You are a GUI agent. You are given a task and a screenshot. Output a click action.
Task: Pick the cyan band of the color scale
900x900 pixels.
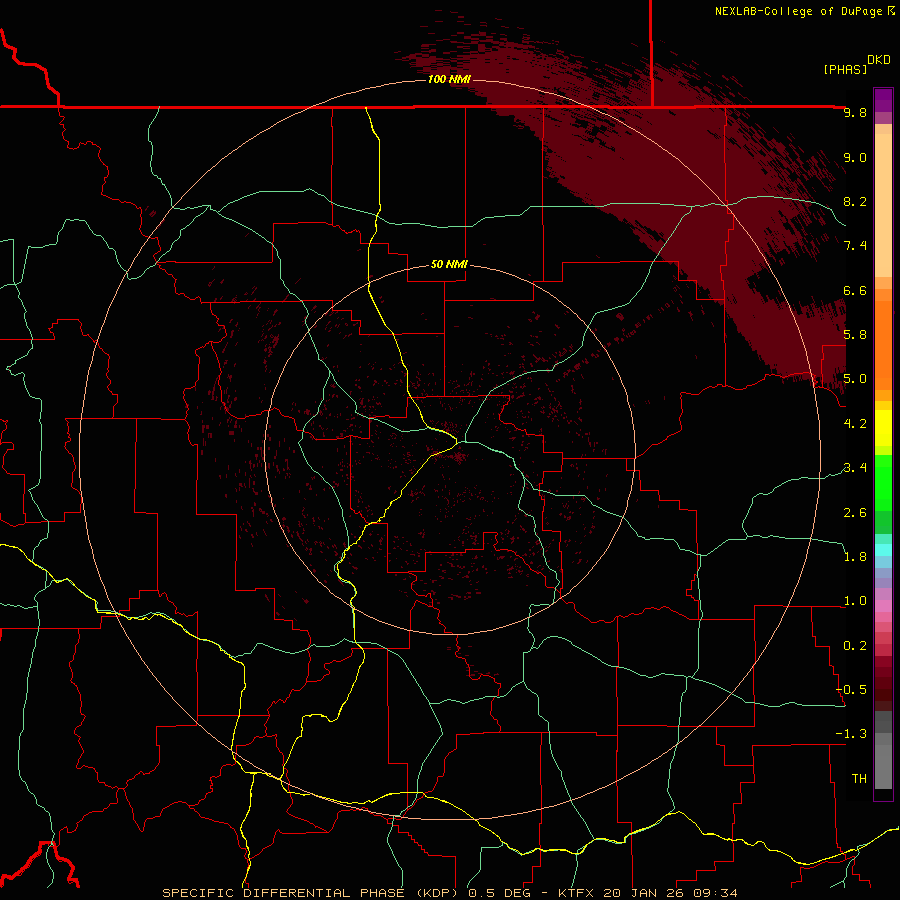pyautogui.click(x=883, y=550)
